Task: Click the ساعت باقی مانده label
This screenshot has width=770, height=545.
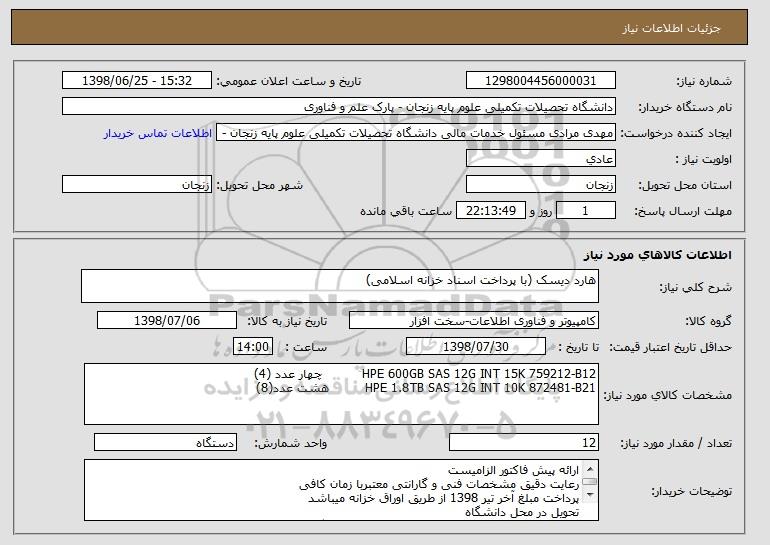Action: [406, 211]
